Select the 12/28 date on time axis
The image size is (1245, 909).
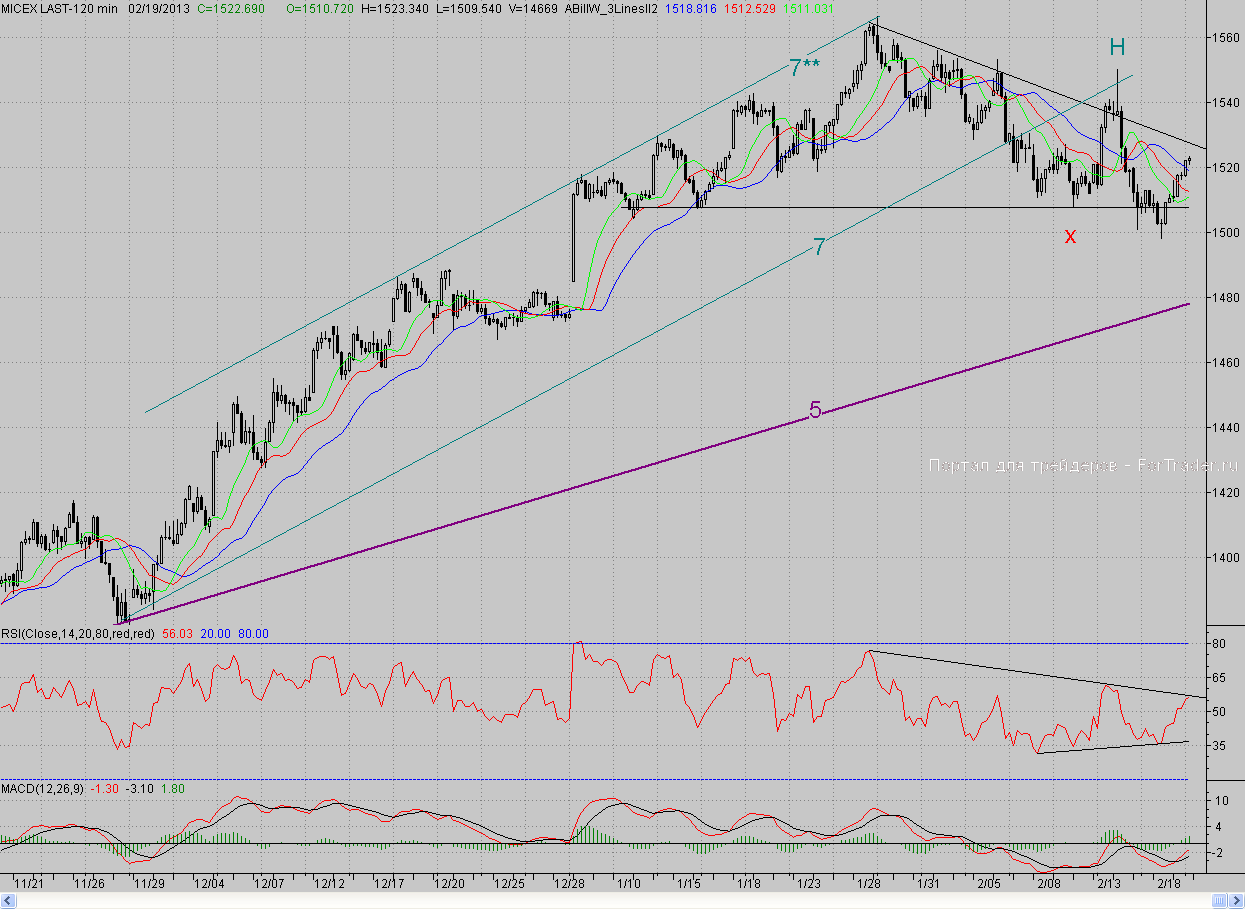pos(572,884)
